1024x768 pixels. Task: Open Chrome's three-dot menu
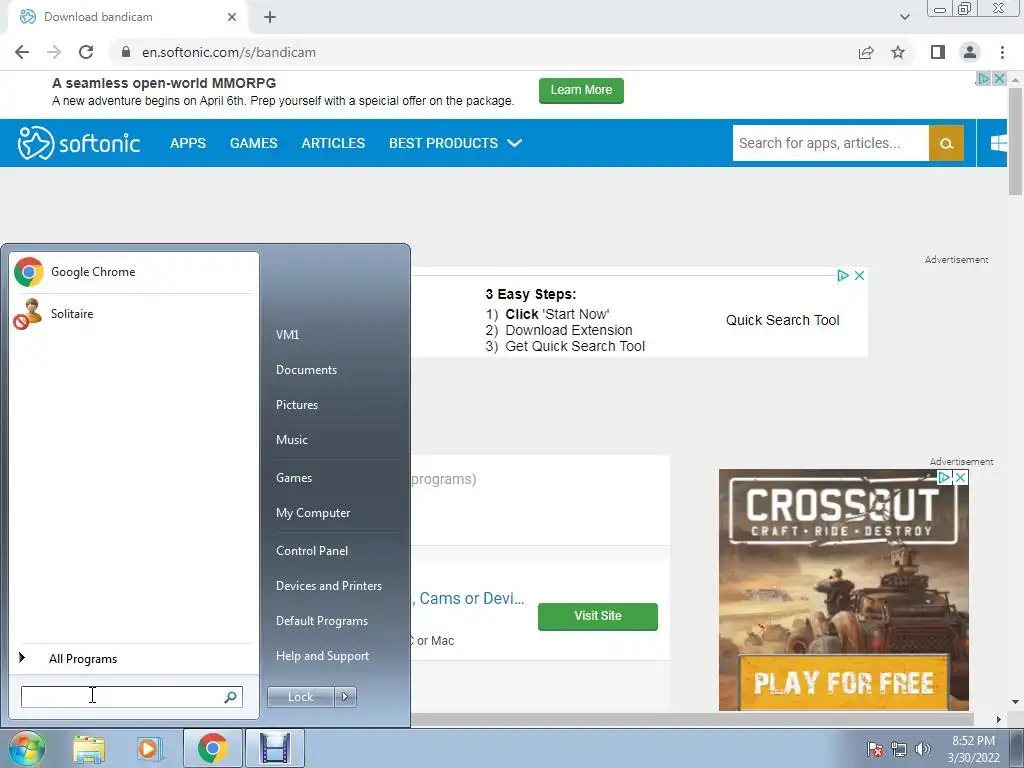pos(1002,52)
